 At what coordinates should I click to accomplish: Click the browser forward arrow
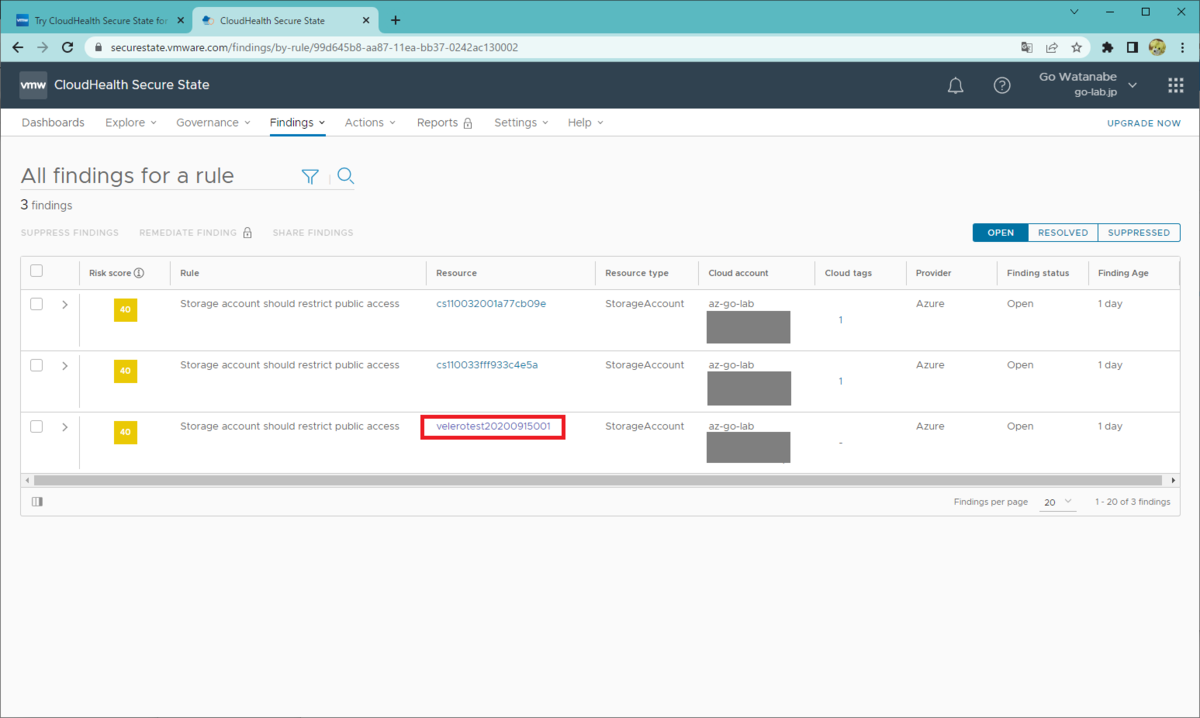click(43, 47)
